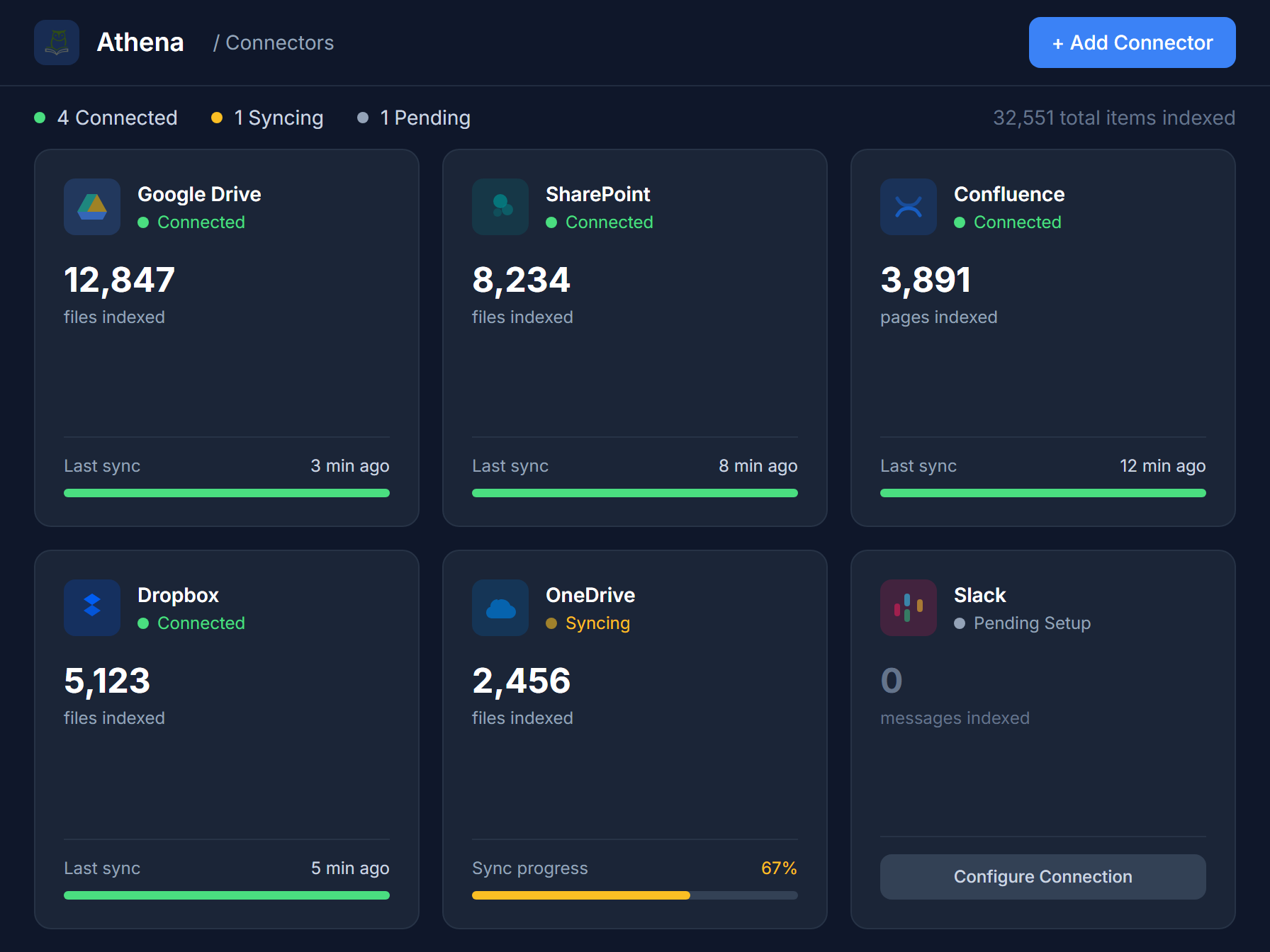Click the SharePoint connector icon
The image size is (1270, 952).
(500, 207)
